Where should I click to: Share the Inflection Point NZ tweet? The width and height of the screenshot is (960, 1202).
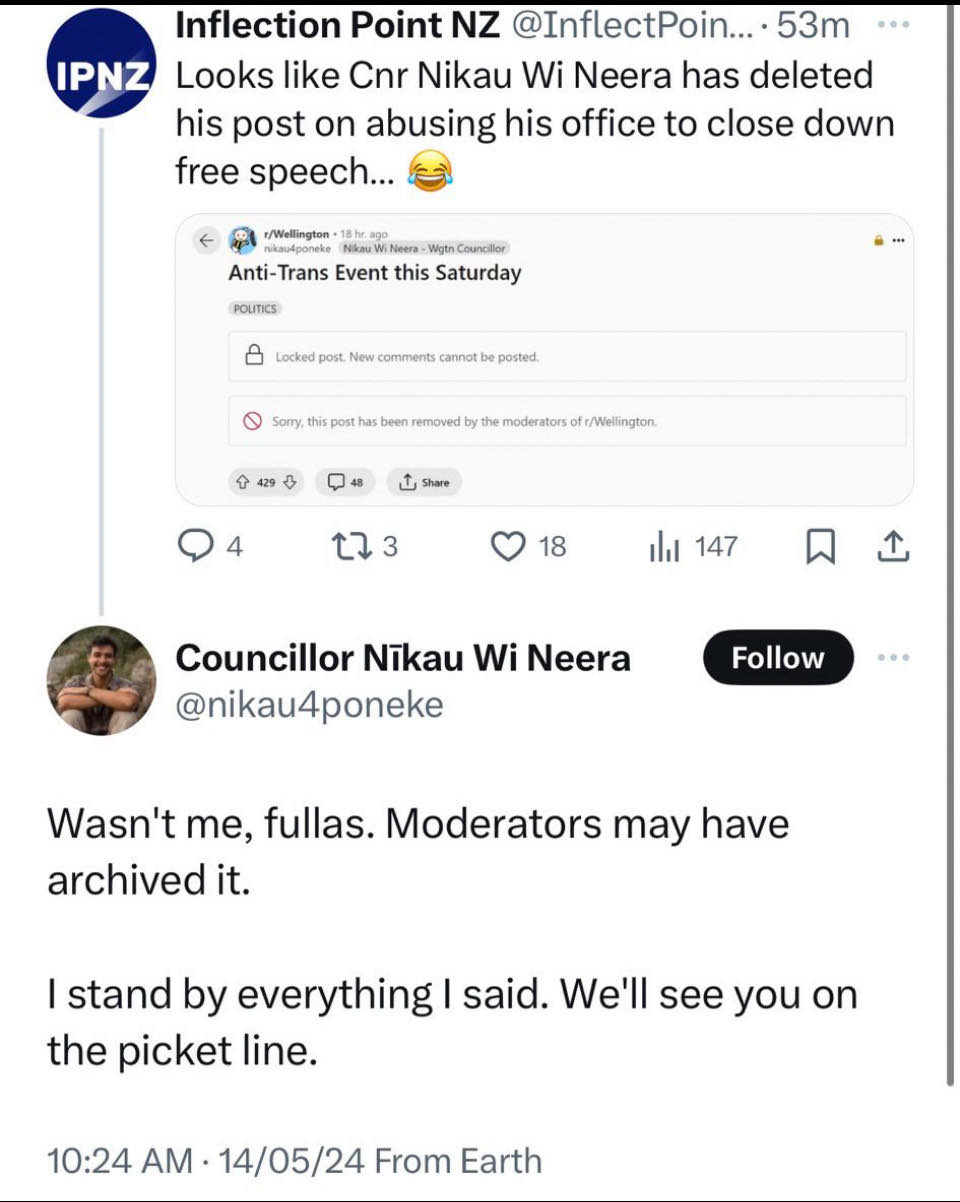pos(894,546)
